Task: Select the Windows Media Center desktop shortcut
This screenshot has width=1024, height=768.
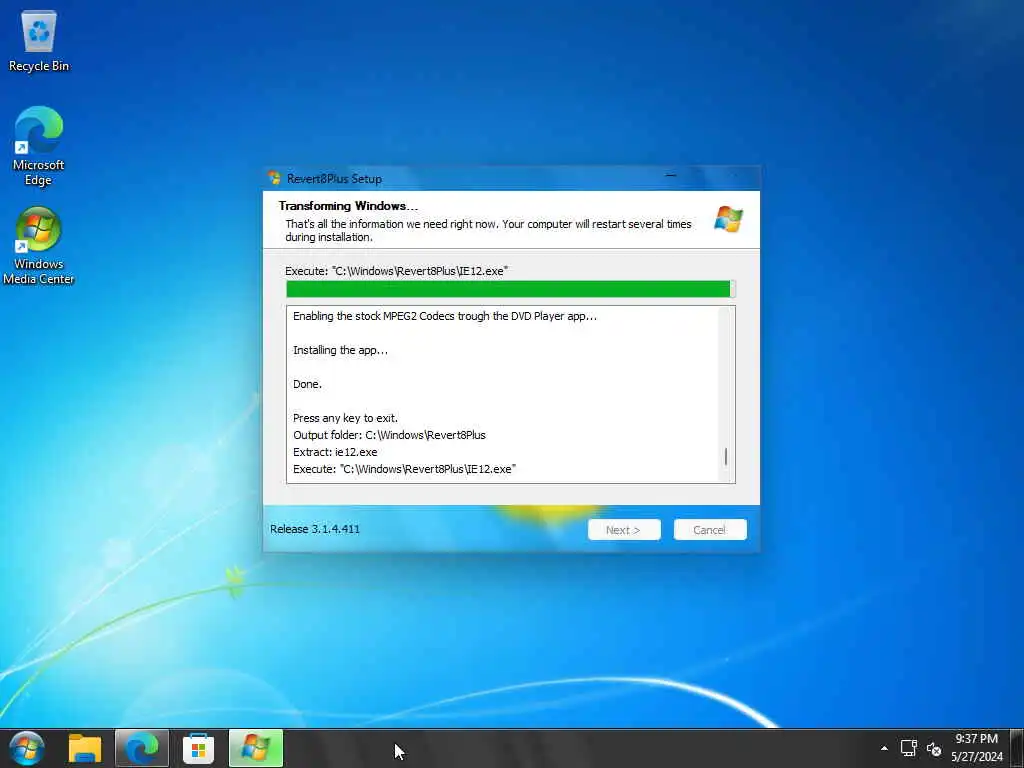Action: pos(39,246)
